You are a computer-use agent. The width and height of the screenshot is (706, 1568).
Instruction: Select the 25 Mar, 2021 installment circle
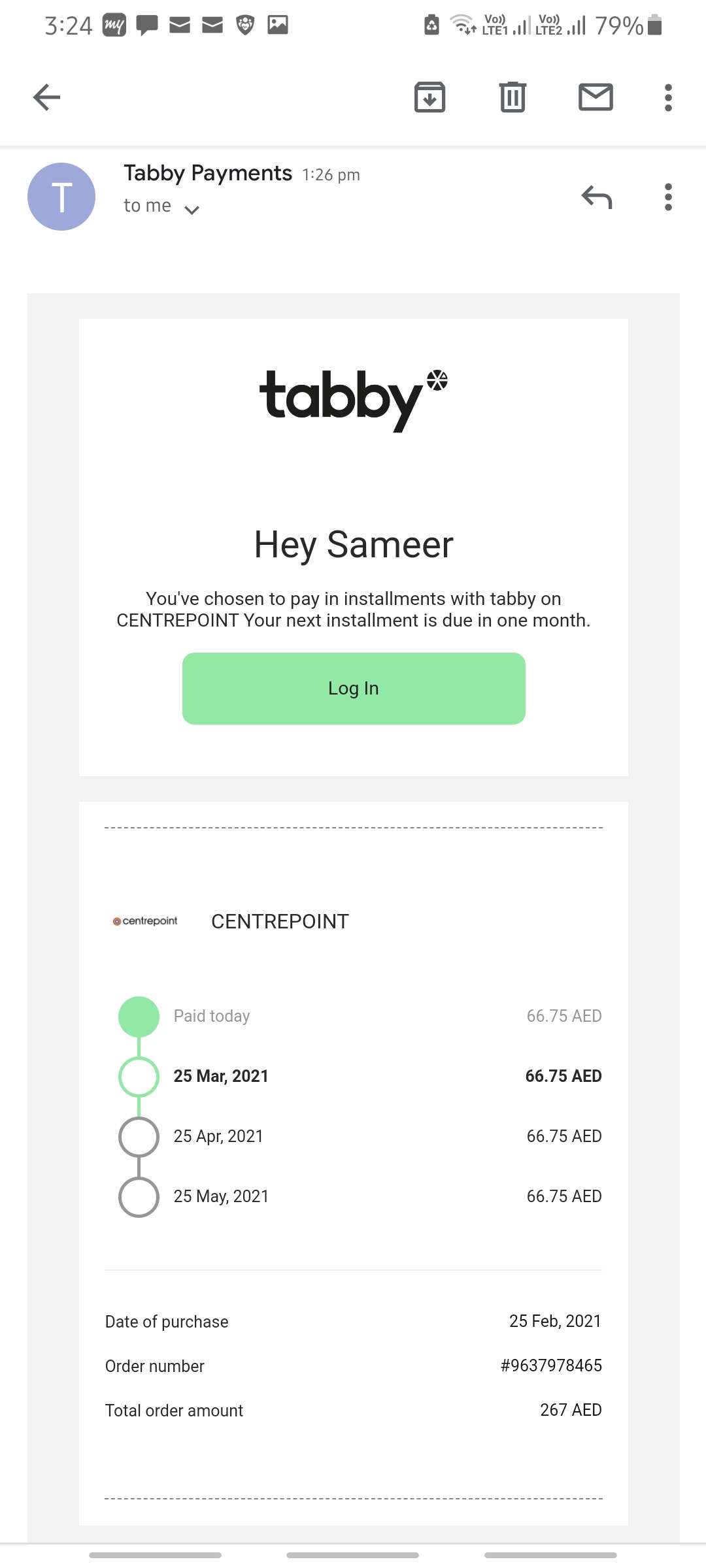139,1077
